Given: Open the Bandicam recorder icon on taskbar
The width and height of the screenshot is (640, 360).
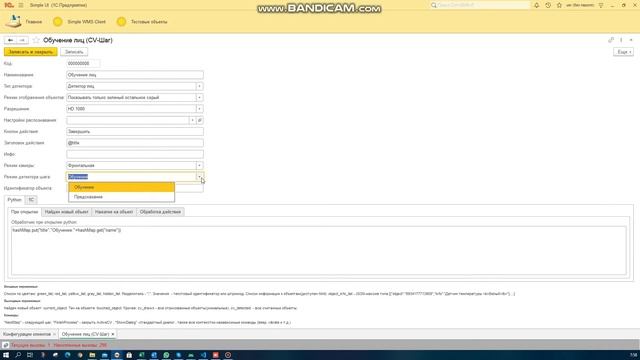Looking at the screenshot, I should 228,355.
